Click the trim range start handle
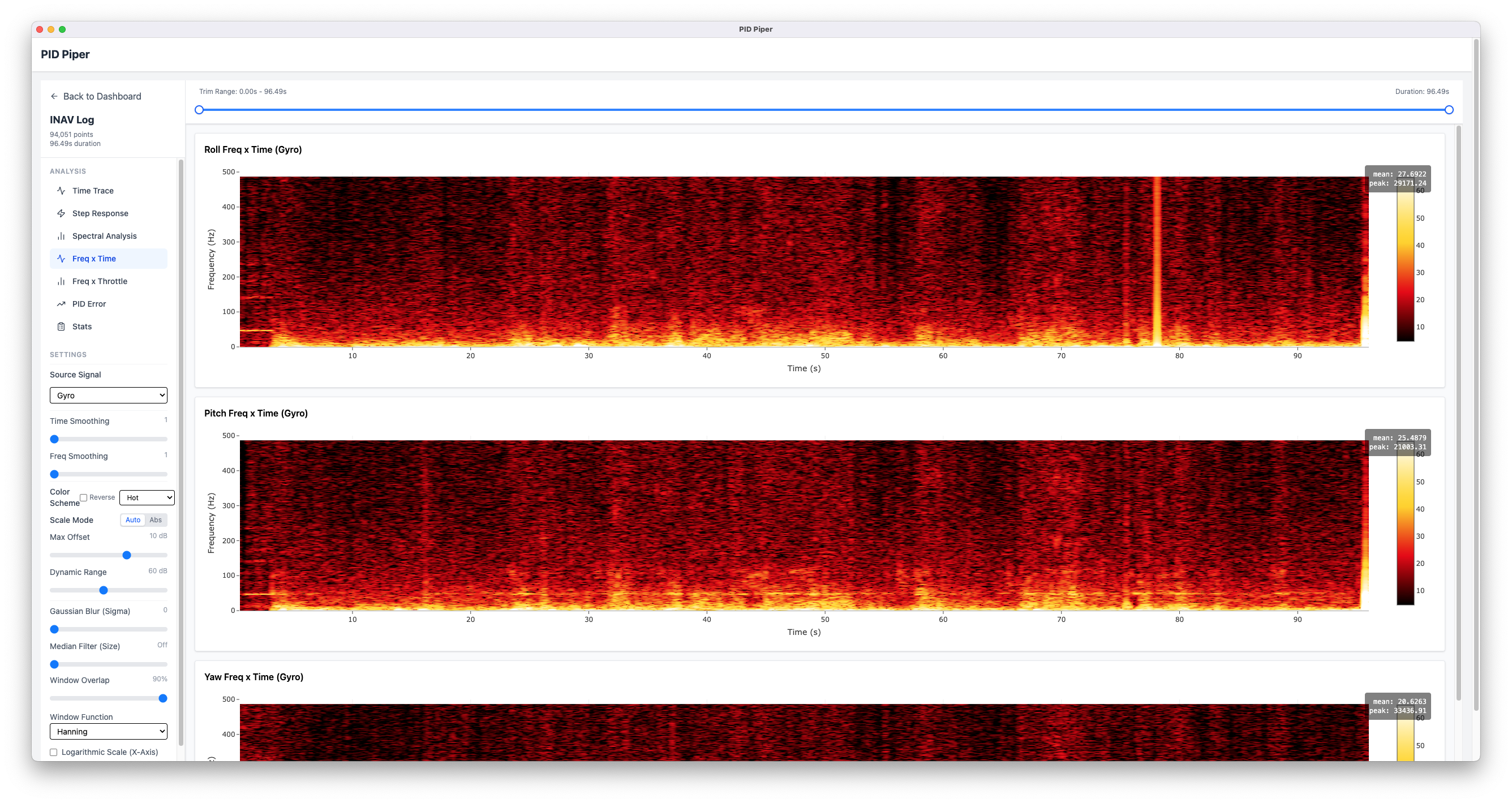 199,110
